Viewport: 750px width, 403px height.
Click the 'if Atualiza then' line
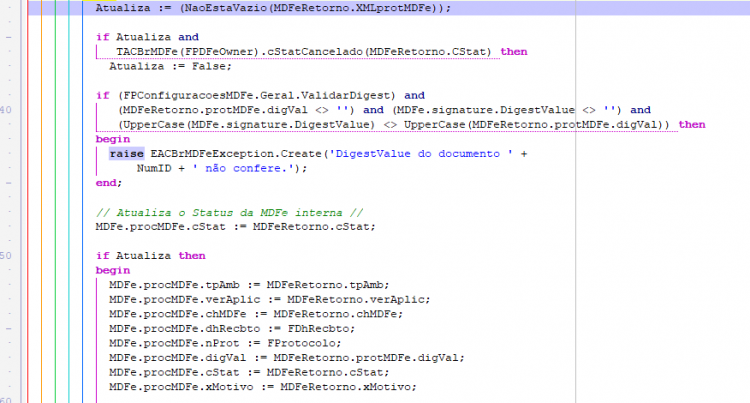click(151, 256)
